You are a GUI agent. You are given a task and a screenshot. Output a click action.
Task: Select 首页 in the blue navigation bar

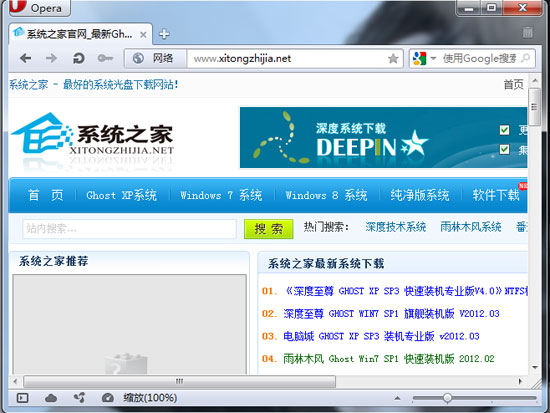(46, 195)
